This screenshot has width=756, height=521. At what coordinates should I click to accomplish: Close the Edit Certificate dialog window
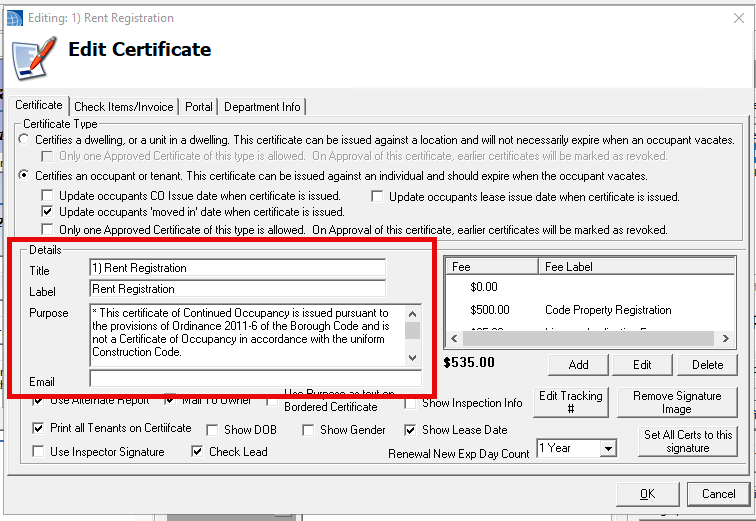click(731, 17)
